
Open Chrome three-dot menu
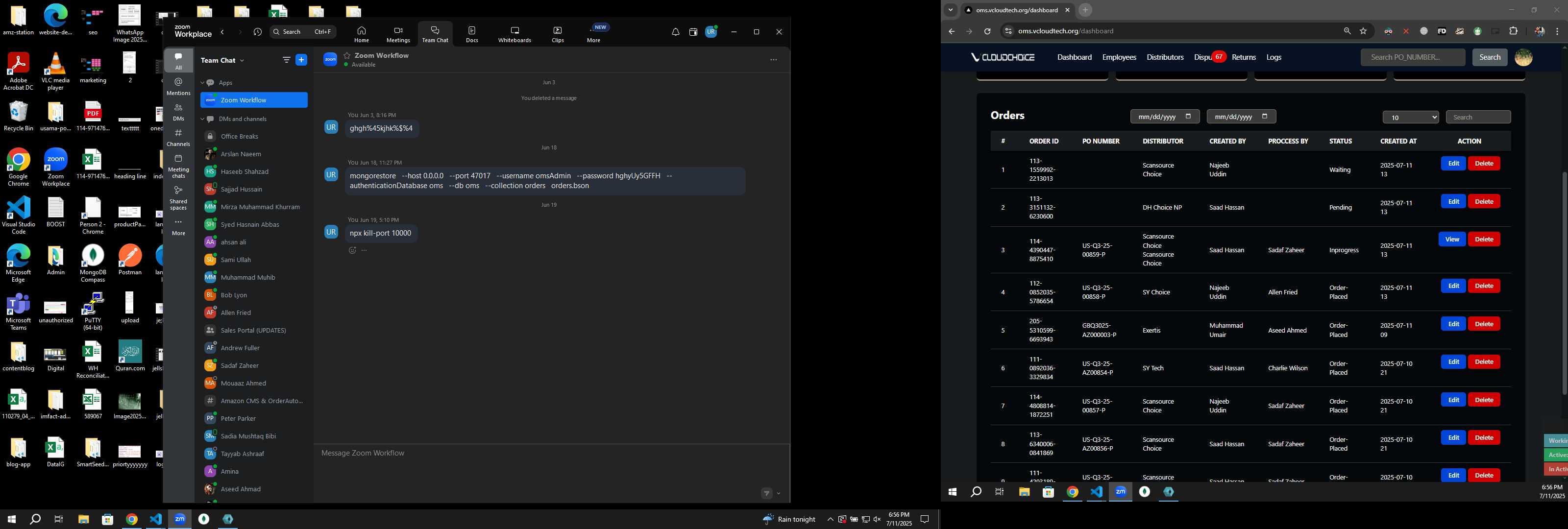point(1558,31)
